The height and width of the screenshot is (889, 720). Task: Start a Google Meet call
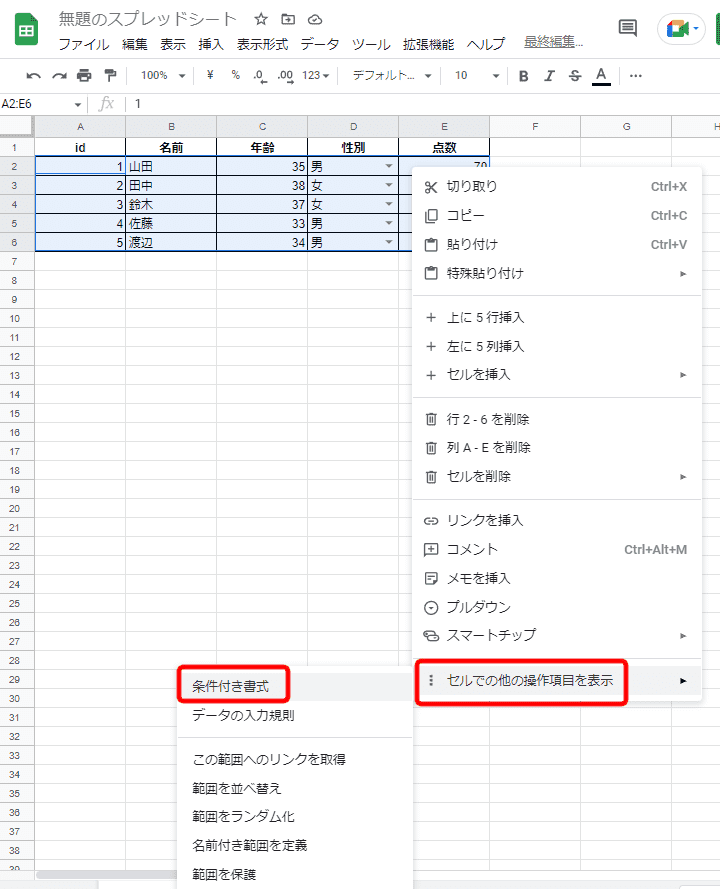[x=681, y=28]
